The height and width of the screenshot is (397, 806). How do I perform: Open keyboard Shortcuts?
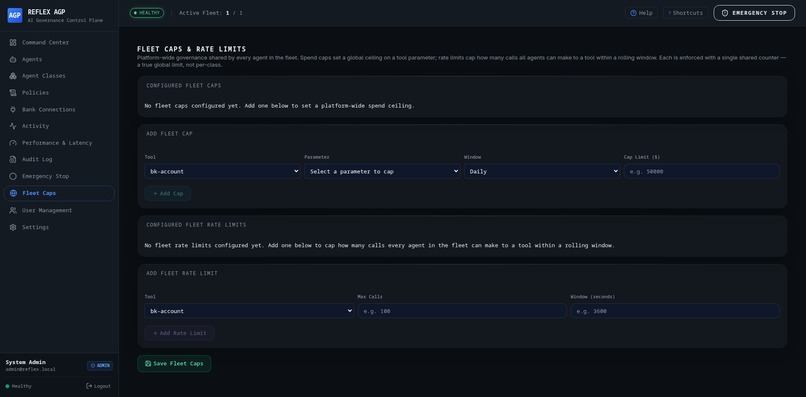(685, 13)
